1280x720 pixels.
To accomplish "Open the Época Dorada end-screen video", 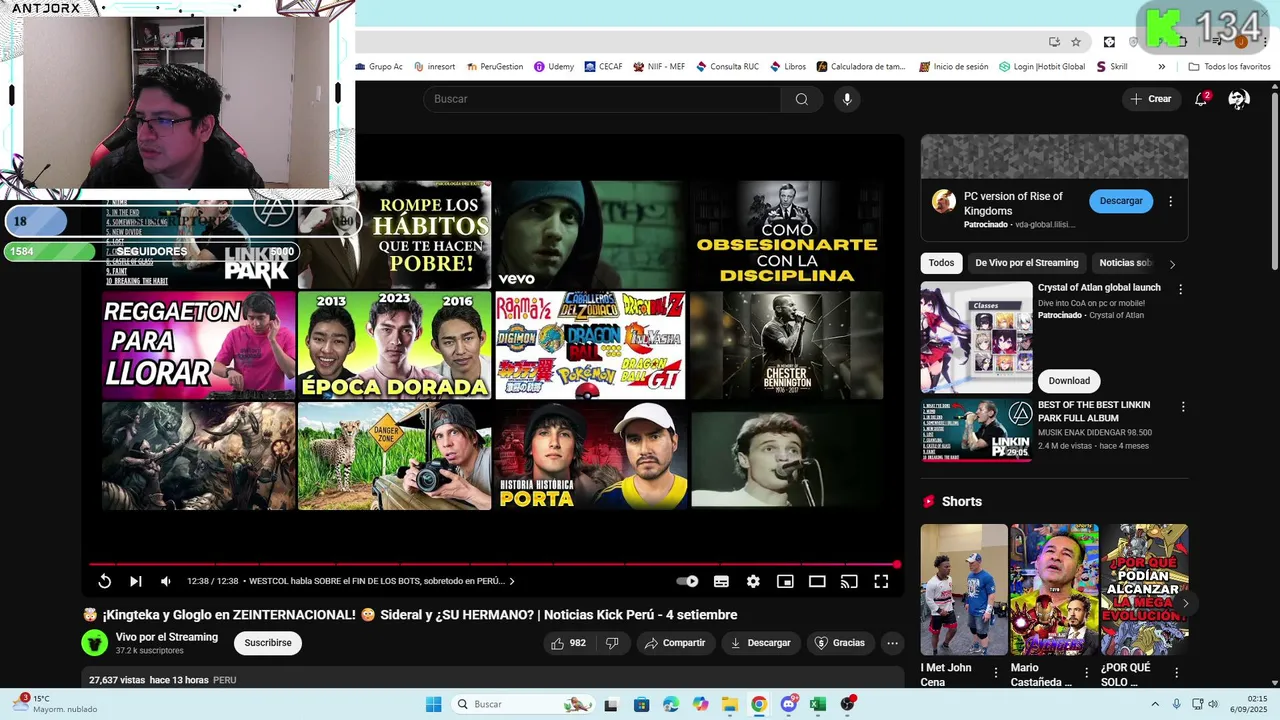I will tap(395, 345).
